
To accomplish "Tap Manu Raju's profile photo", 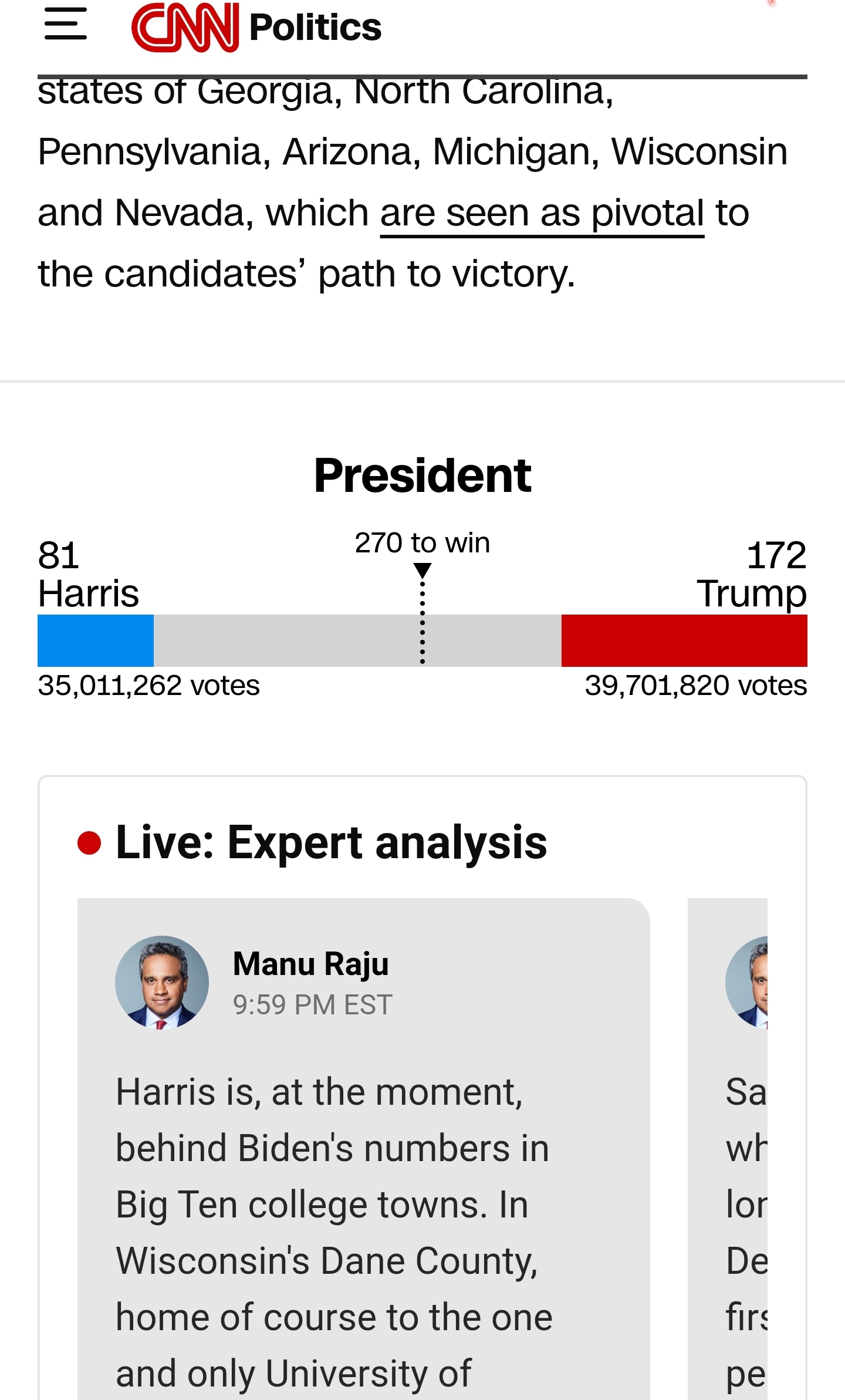I will [x=162, y=982].
